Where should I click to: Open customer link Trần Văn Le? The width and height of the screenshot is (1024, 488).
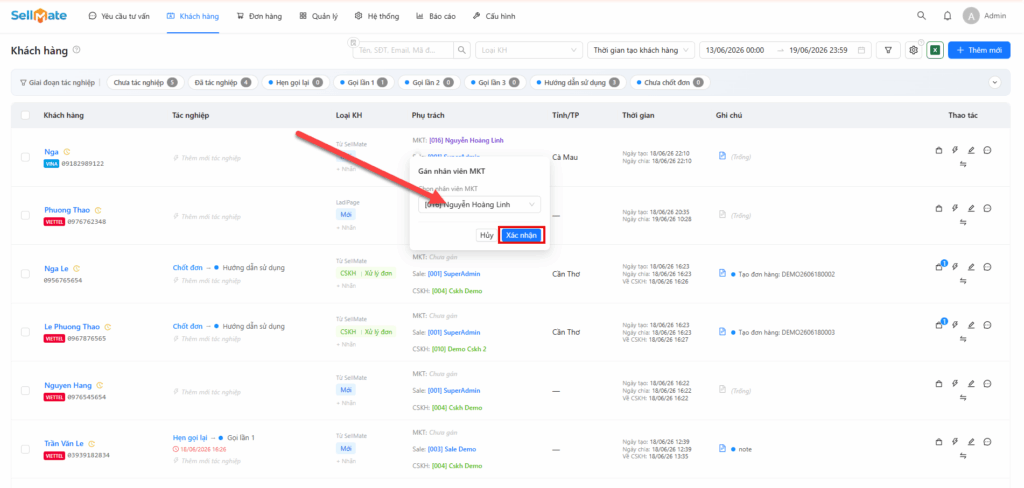64,444
